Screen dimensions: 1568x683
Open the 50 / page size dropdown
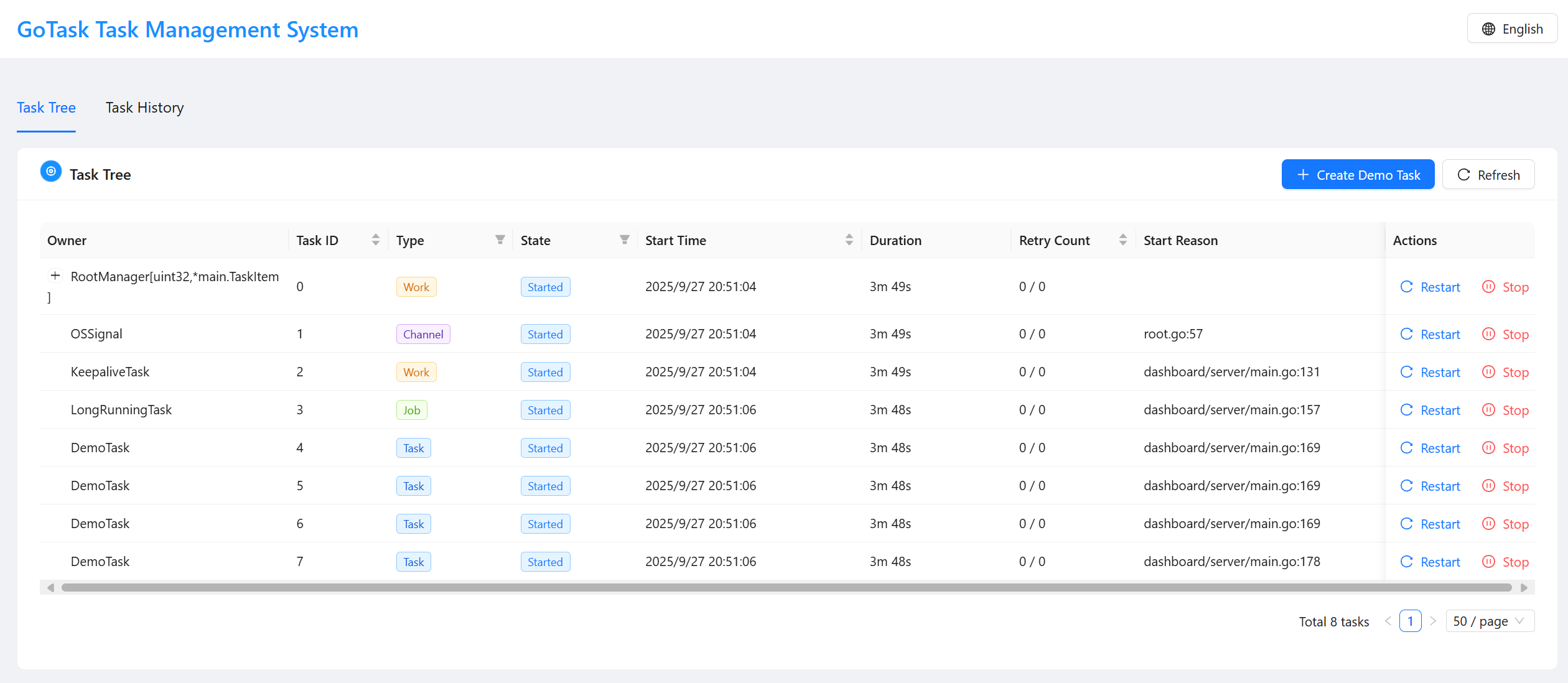(x=1489, y=621)
